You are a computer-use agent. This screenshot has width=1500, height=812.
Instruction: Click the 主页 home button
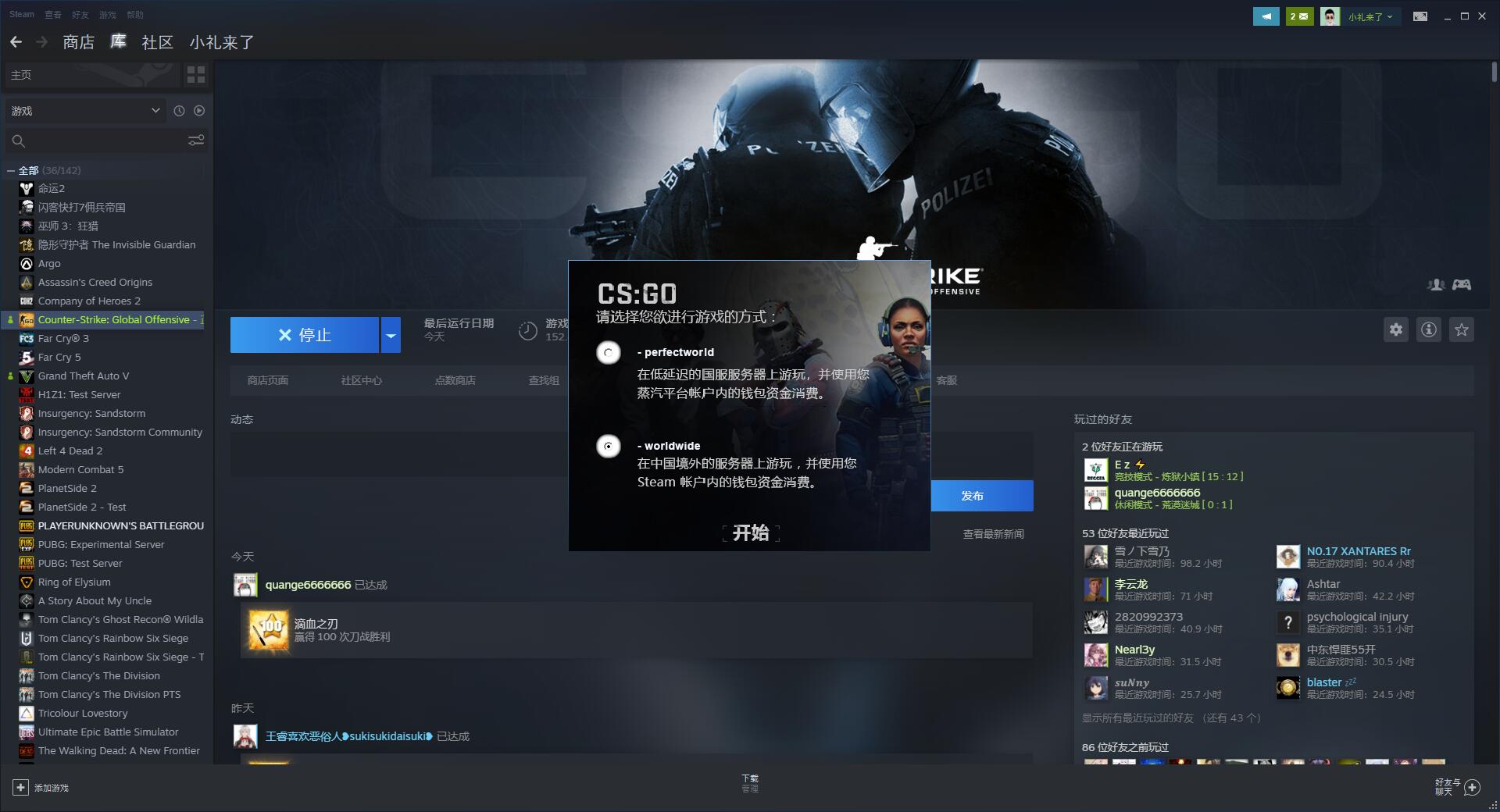(x=92, y=75)
